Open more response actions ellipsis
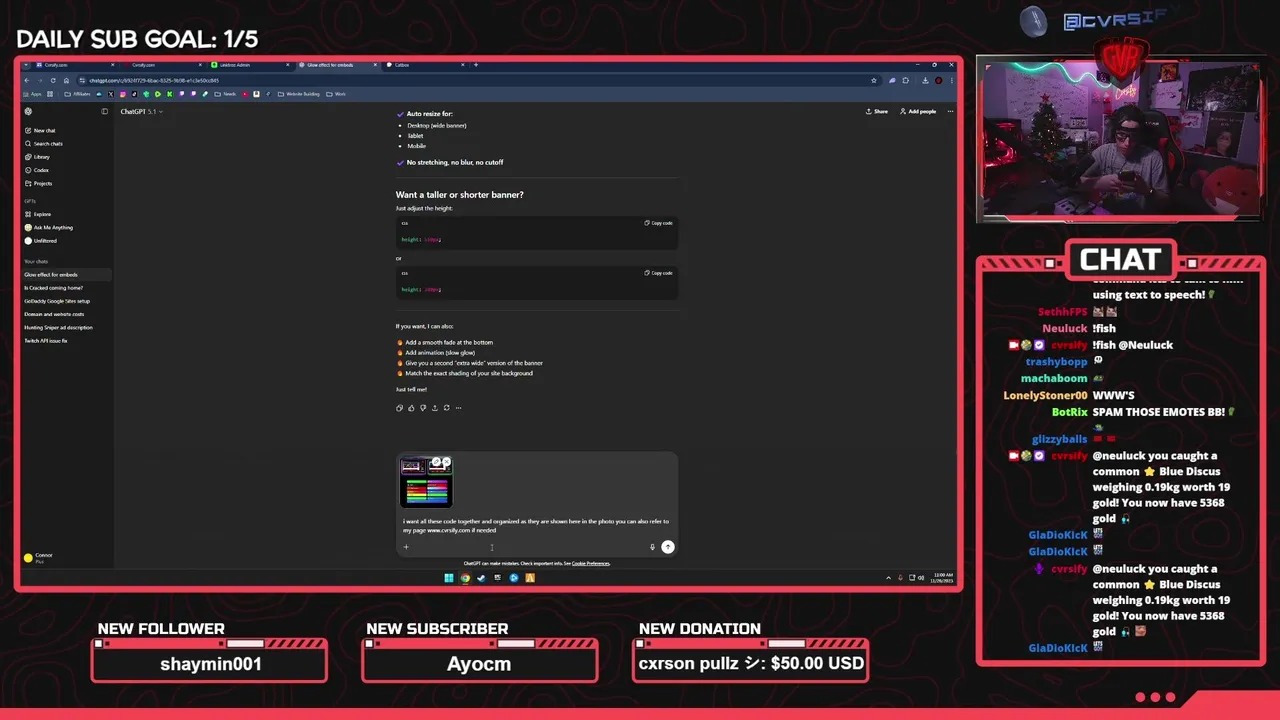 [458, 408]
